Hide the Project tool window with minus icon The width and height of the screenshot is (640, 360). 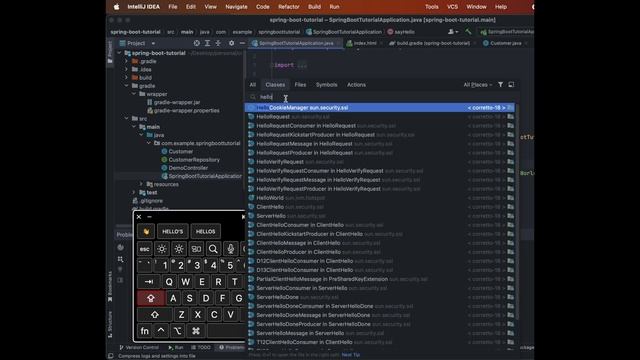tap(242, 43)
